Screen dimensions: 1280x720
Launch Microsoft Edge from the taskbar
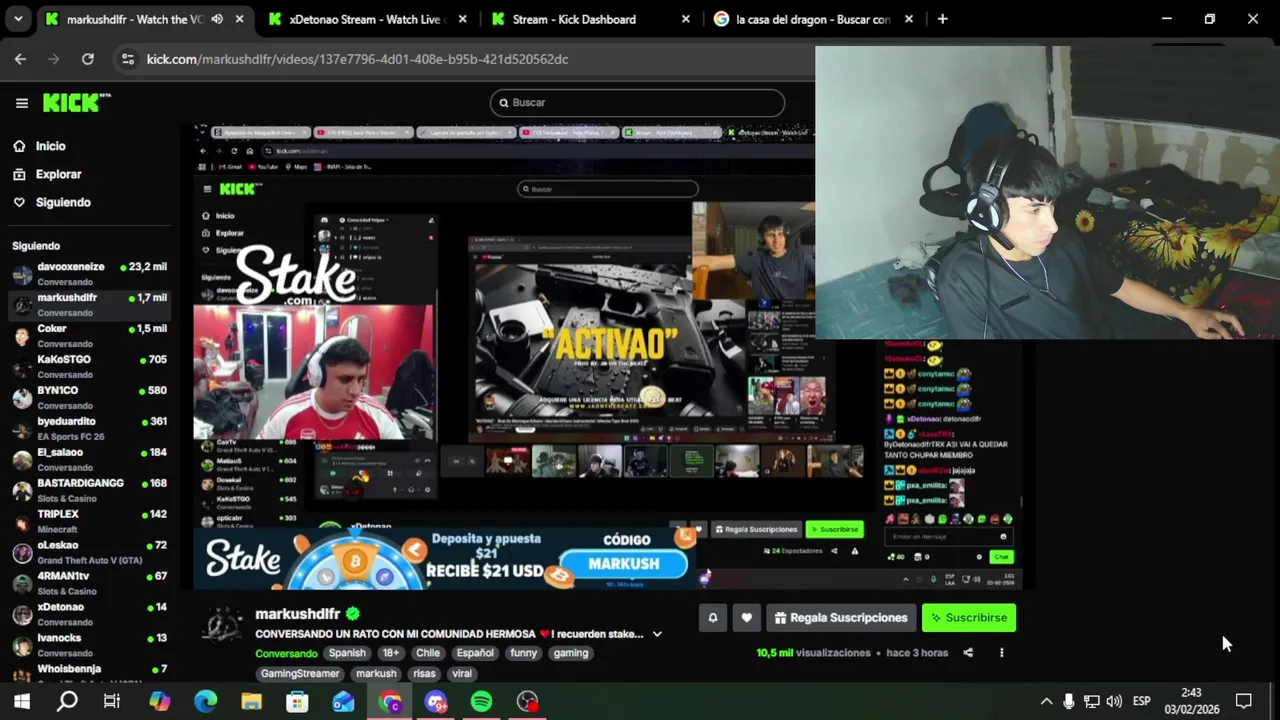(206, 702)
